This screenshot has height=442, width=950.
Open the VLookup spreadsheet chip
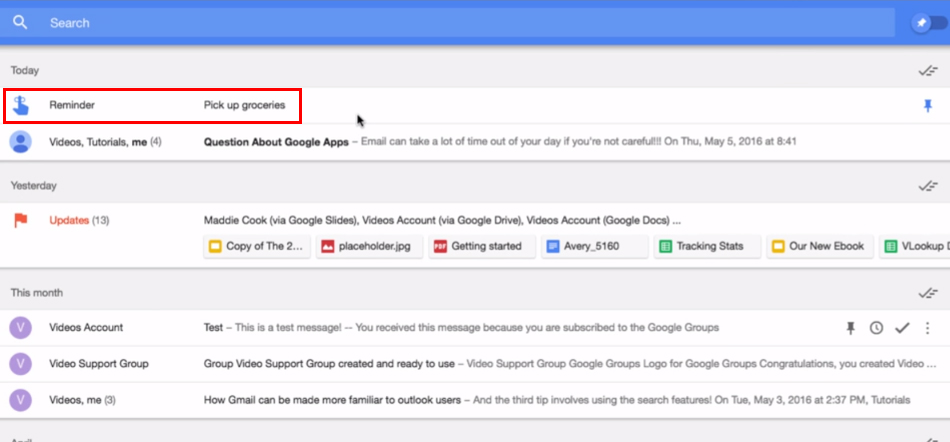(x=914, y=246)
